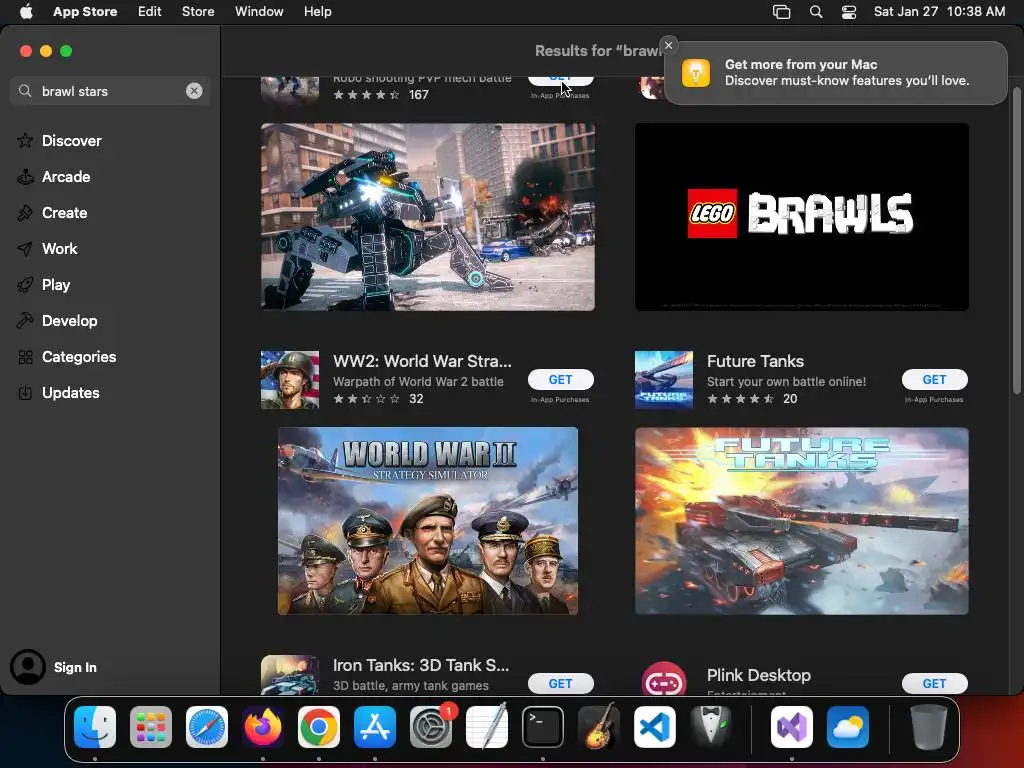
Task: Browse Categories in the sidebar
Action: 78,356
